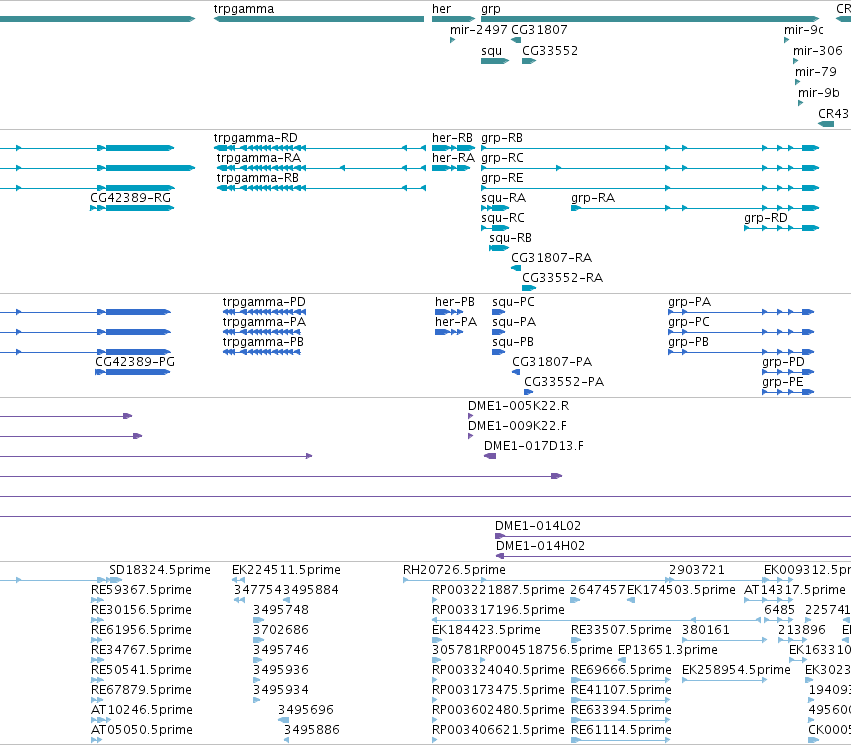Click the RE61114.5prime EST label
Screen dimensions: 851x745
click(621, 730)
